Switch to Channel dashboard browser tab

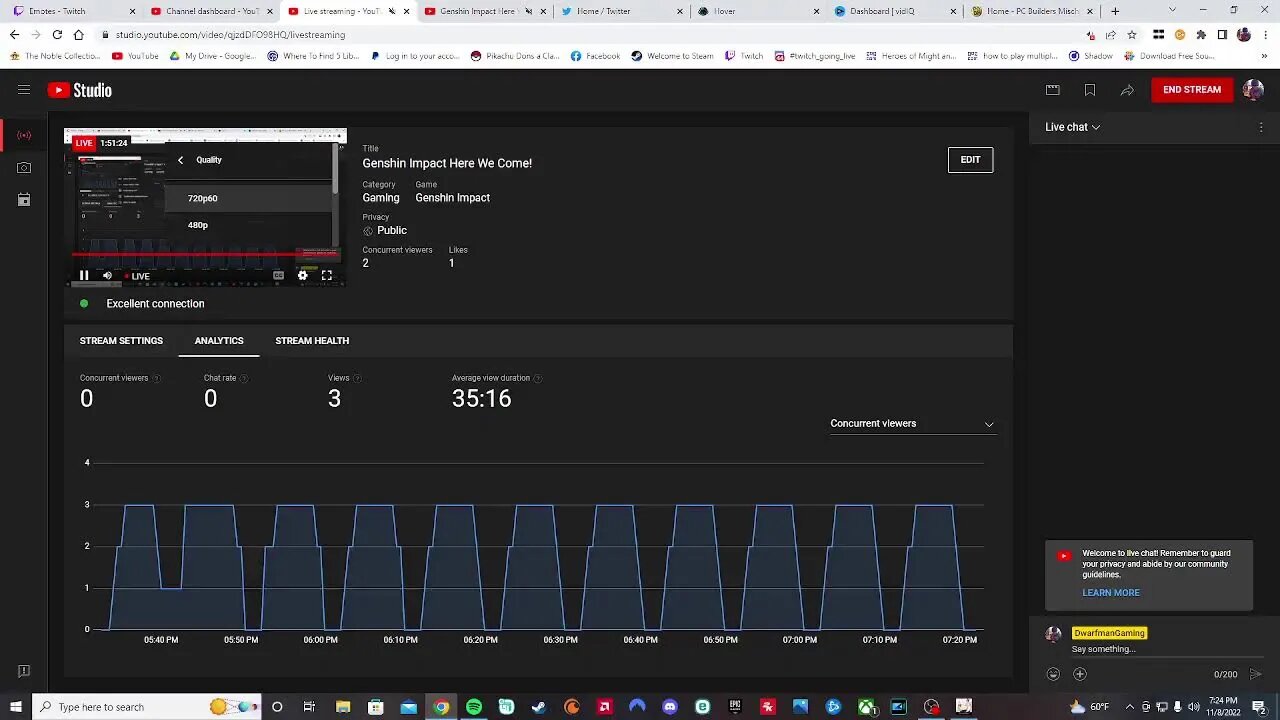pyautogui.click(x=210, y=11)
